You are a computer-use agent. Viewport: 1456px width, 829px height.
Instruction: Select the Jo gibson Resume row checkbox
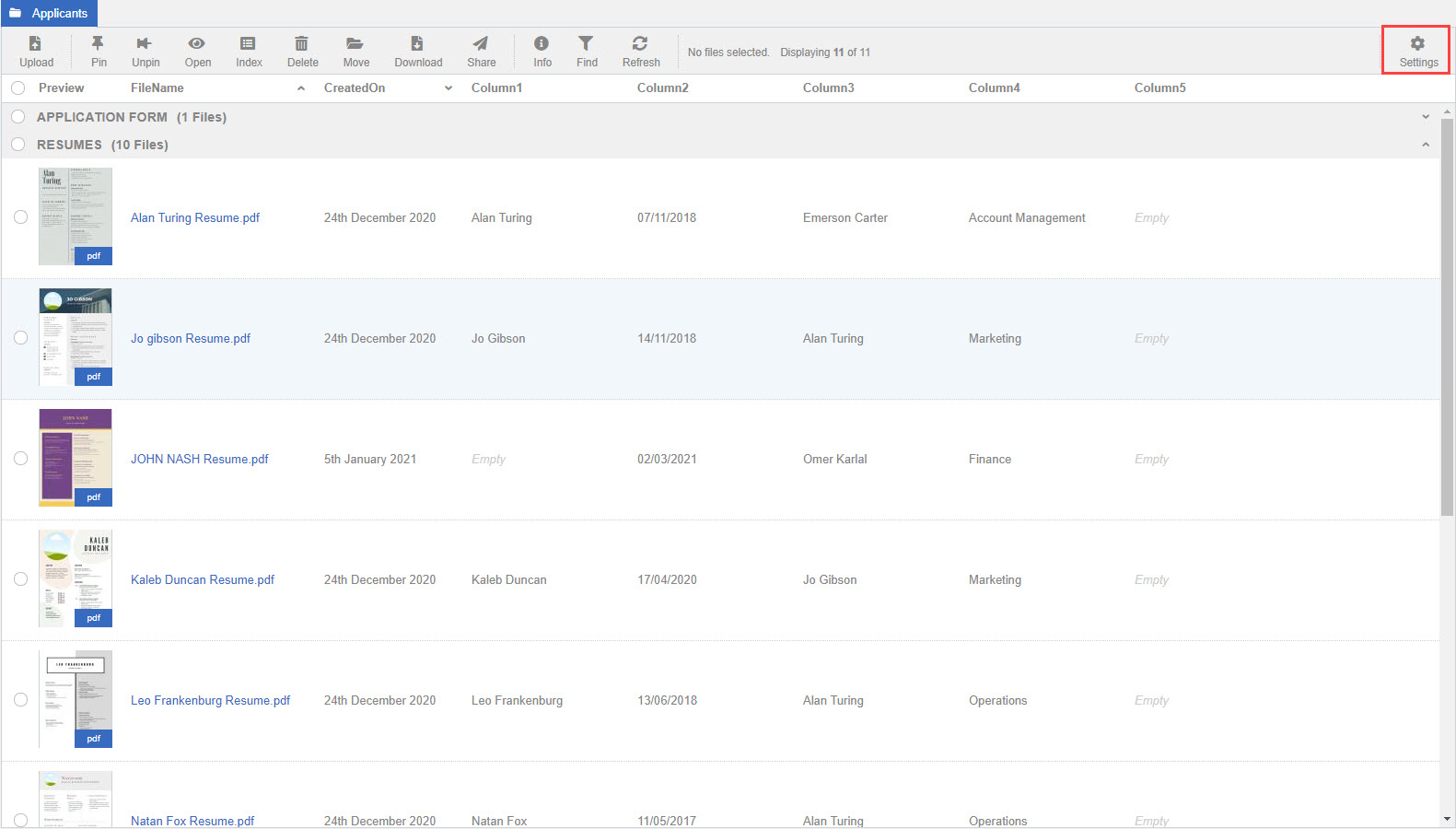point(20,338)
